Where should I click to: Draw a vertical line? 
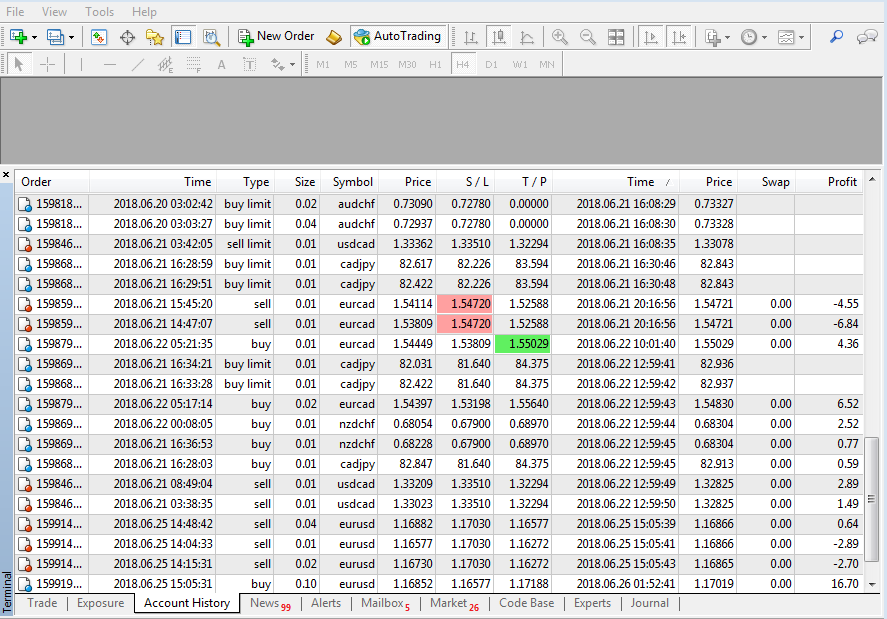81,65
